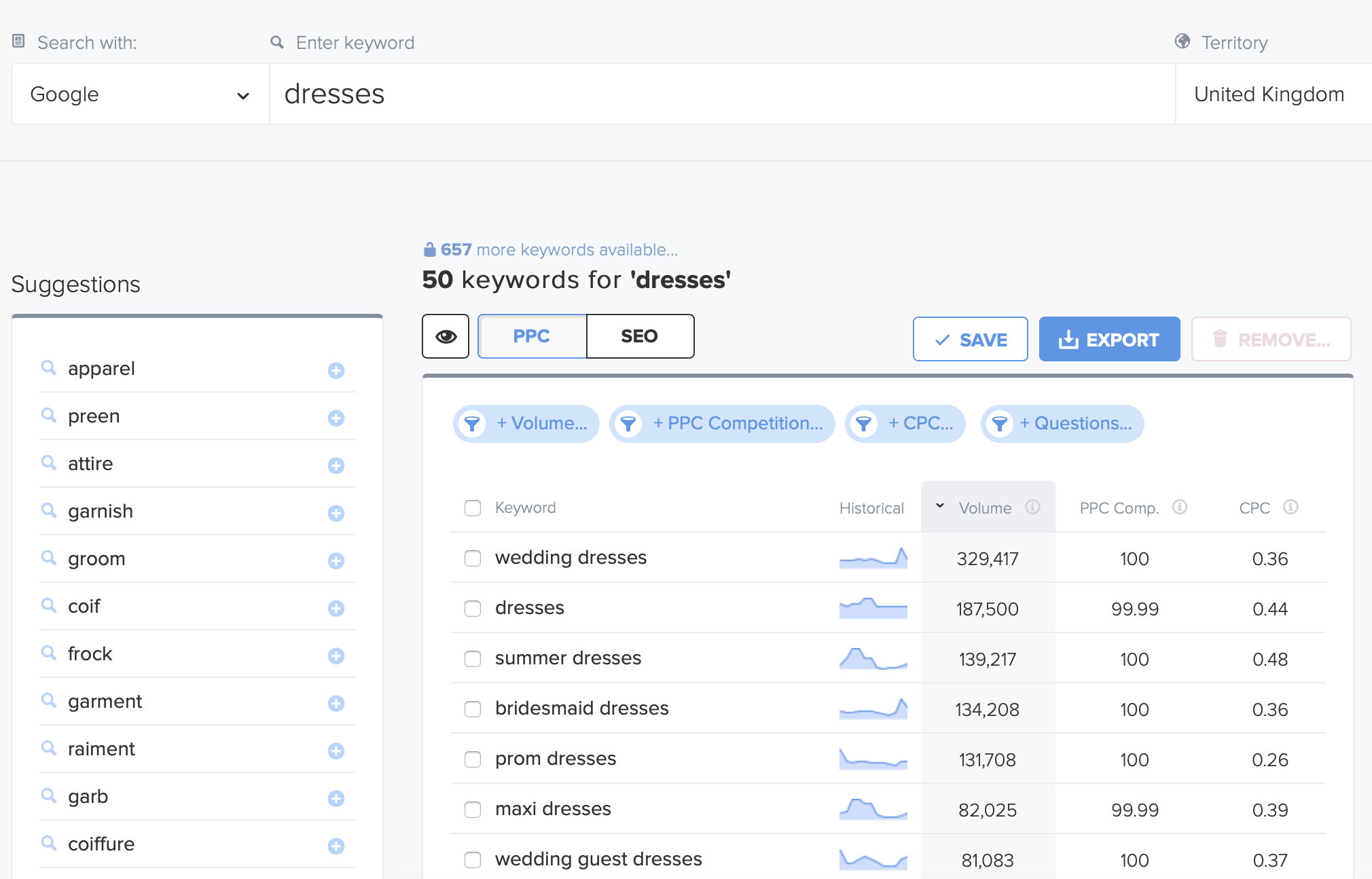Select the raiment suggestion
The height and width of the screenshot is (879, 1372).
101,749
